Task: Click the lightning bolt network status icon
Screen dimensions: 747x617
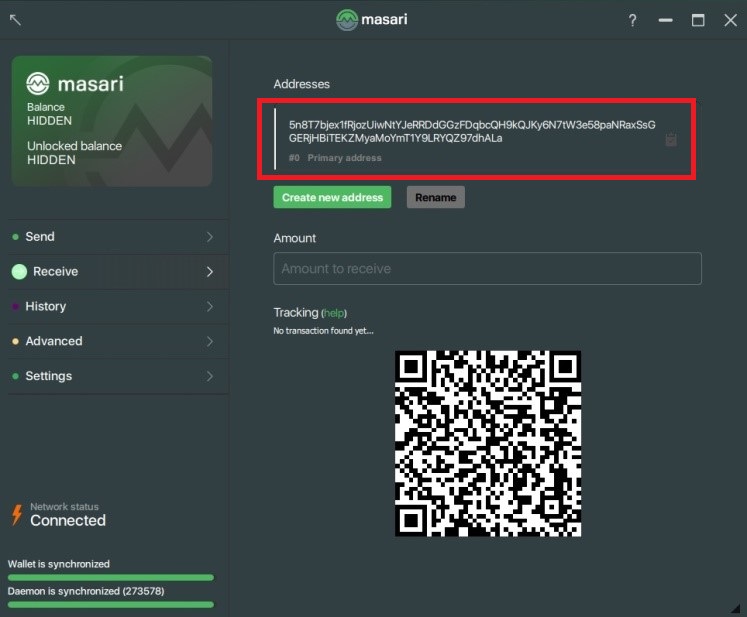Action: (x=17, y=515)
